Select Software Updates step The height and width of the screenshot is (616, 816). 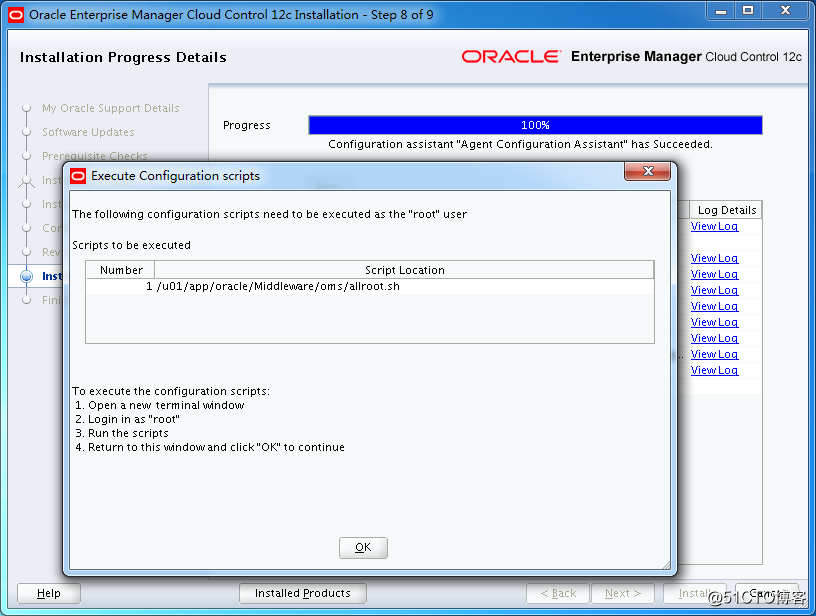(88, 132)
